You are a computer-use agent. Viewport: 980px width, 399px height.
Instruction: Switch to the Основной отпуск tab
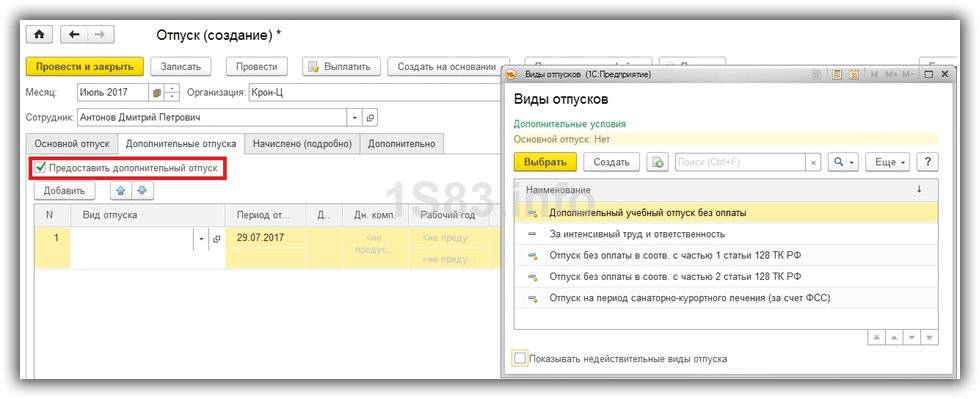tap(72, 144)
